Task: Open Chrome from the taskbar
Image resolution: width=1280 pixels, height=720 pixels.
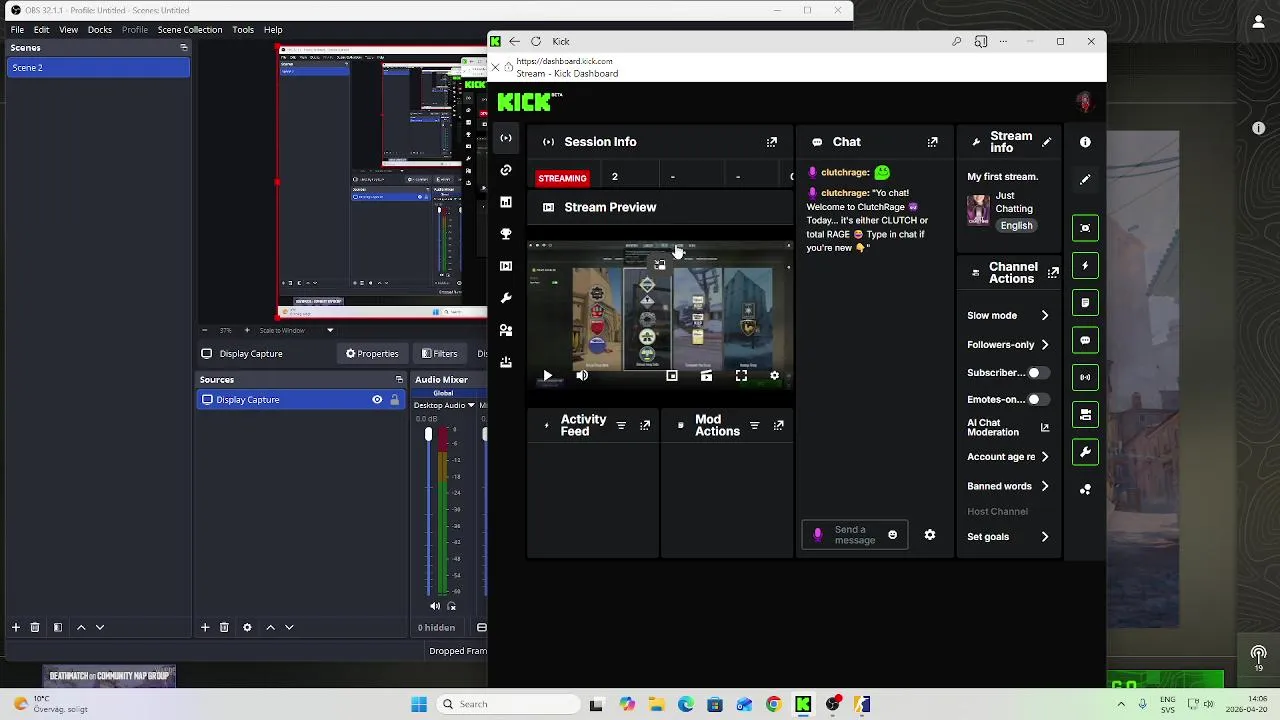Action: pyautogui.click(x=773, y=704)
